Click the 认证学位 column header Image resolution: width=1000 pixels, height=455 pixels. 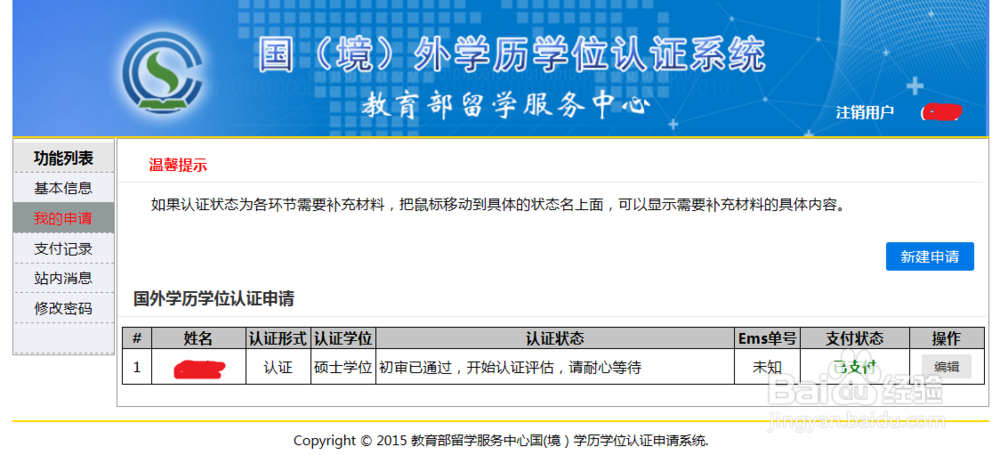coord(343,338)
